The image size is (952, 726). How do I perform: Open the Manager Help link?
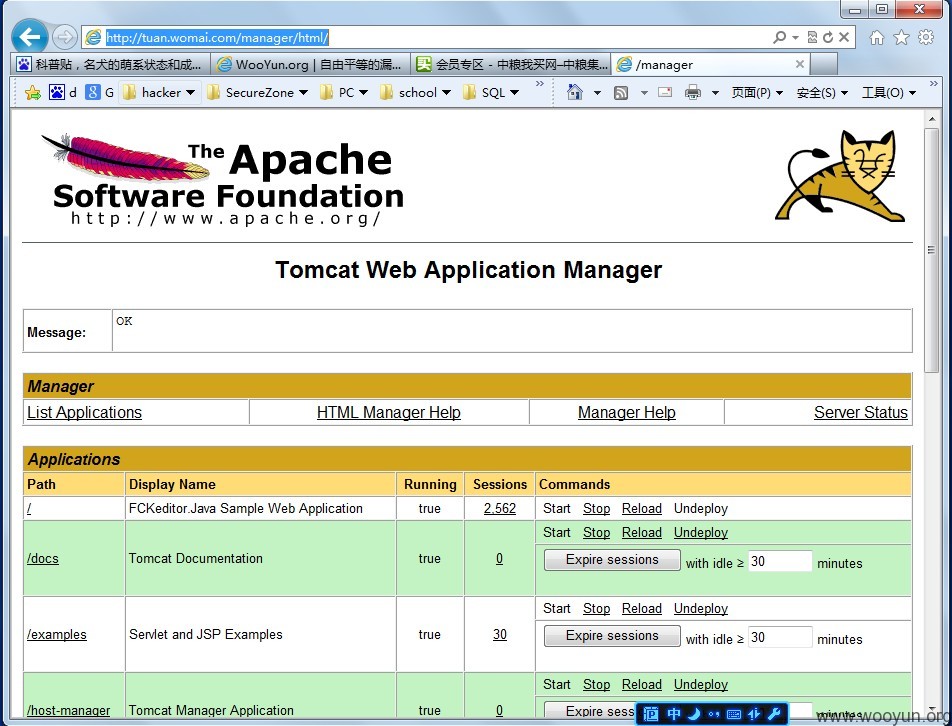[627, 412]
